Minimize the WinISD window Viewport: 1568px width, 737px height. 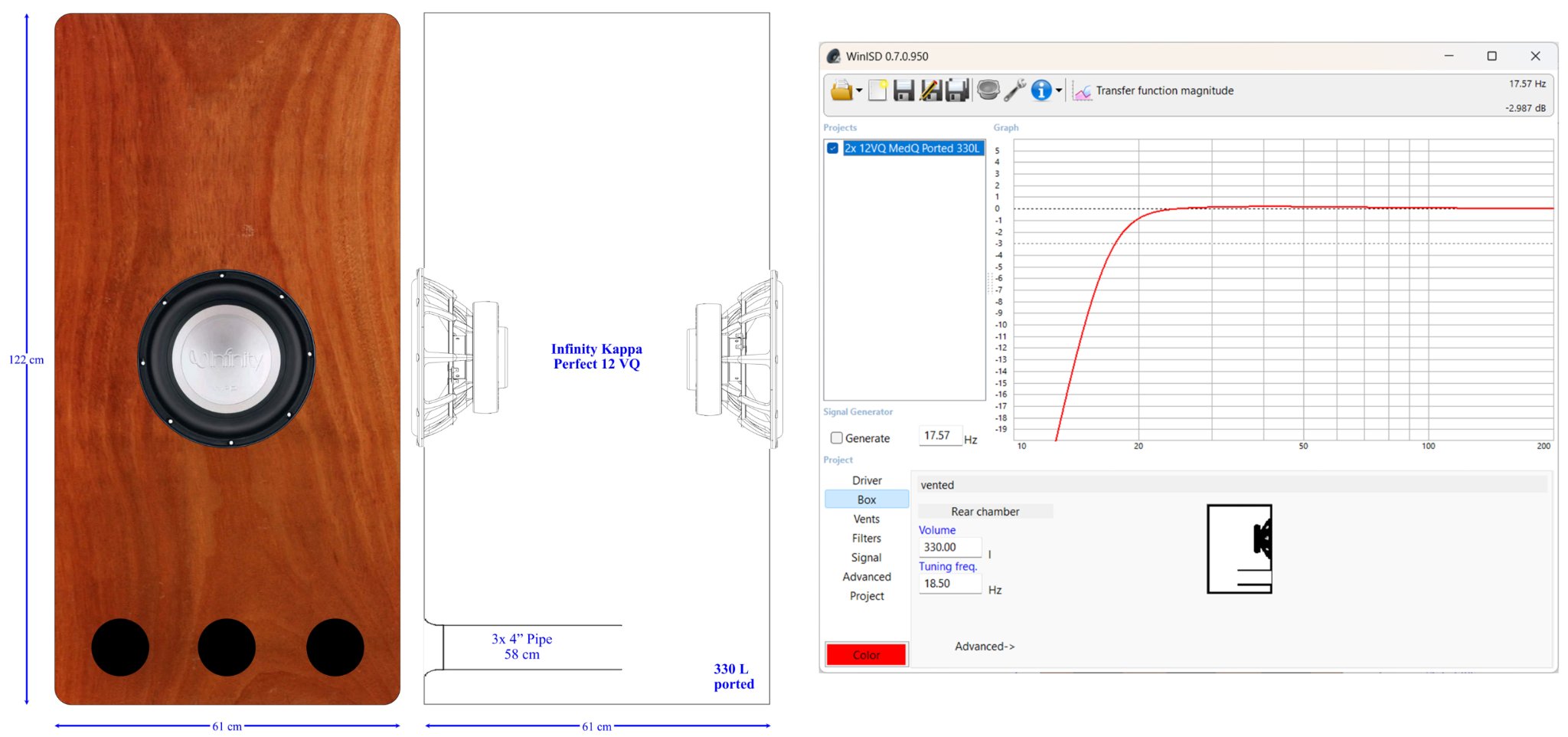pyautogui.click(x=1449, y=56)
